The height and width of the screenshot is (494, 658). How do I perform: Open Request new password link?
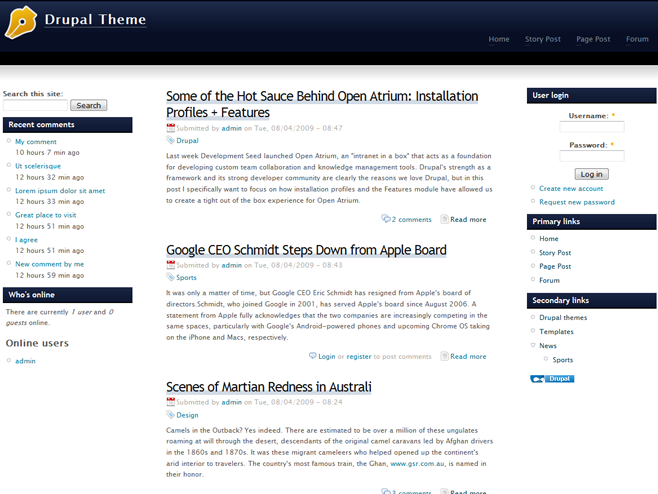pyautogui.click(x=577, y=202)
